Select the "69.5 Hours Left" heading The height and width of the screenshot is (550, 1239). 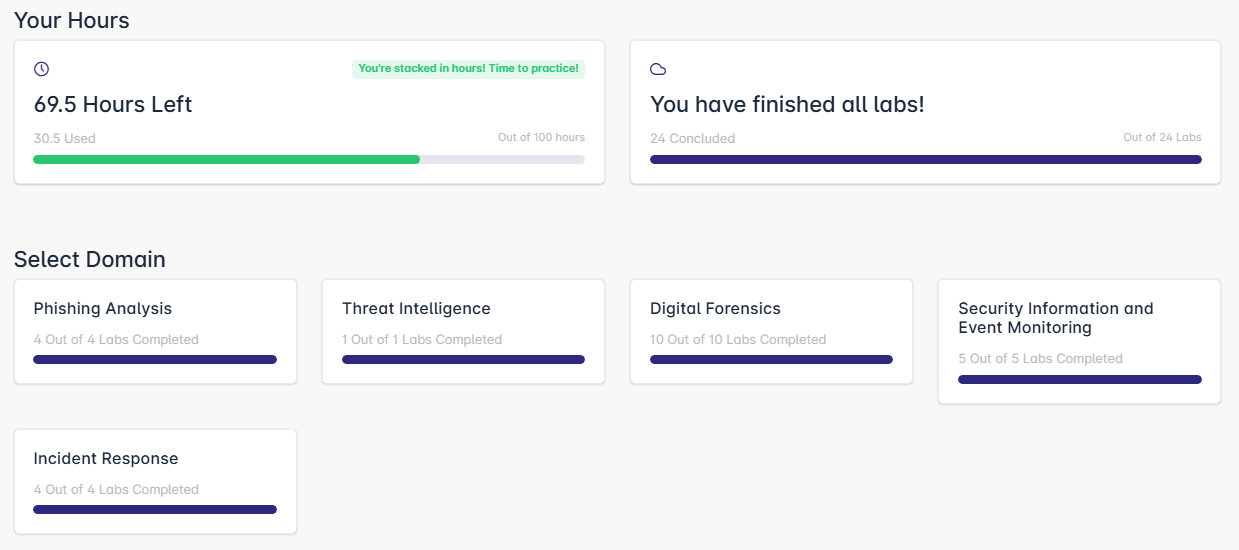(x=113, y=104)
